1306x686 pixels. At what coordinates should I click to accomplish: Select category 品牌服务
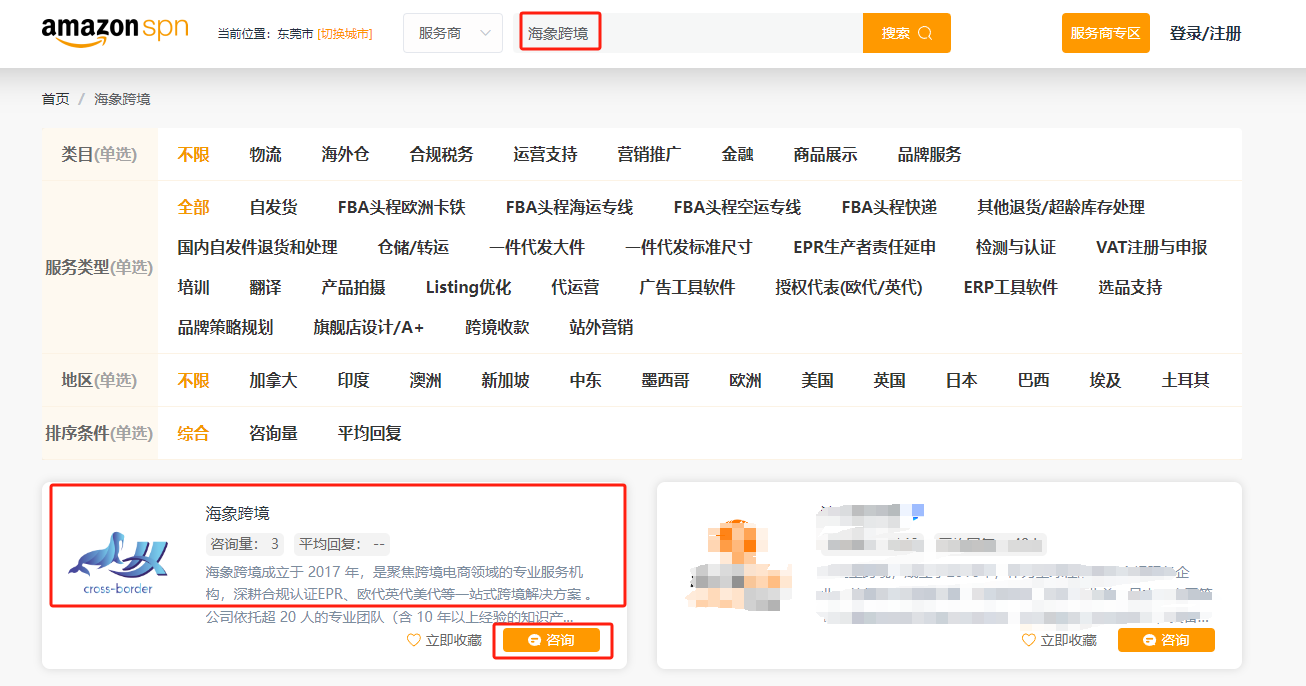pos(930,154)
